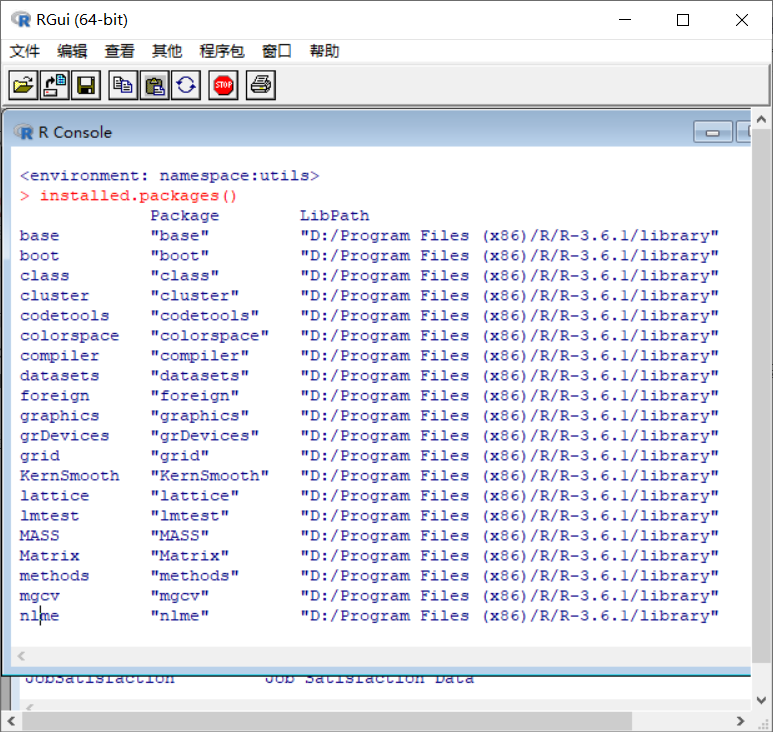Screen dimensions: 773x732
Task: Open the 文件 menu
Action: click(25, 51)
